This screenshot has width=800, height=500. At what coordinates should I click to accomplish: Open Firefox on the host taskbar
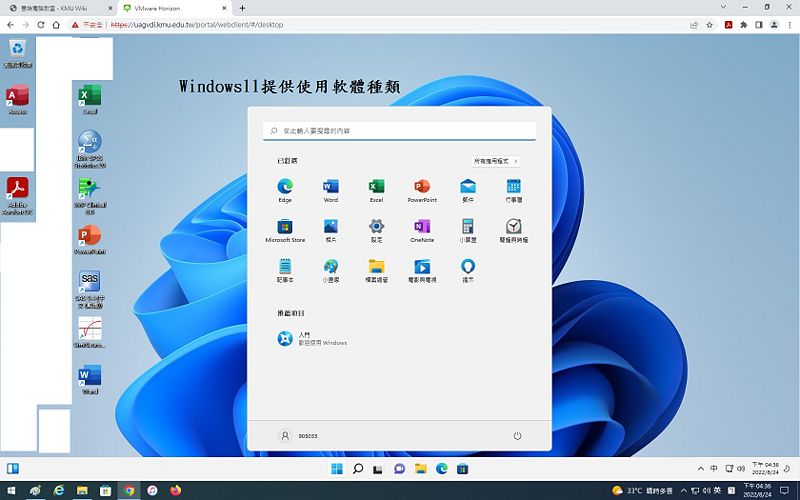[x=176, y=491]
